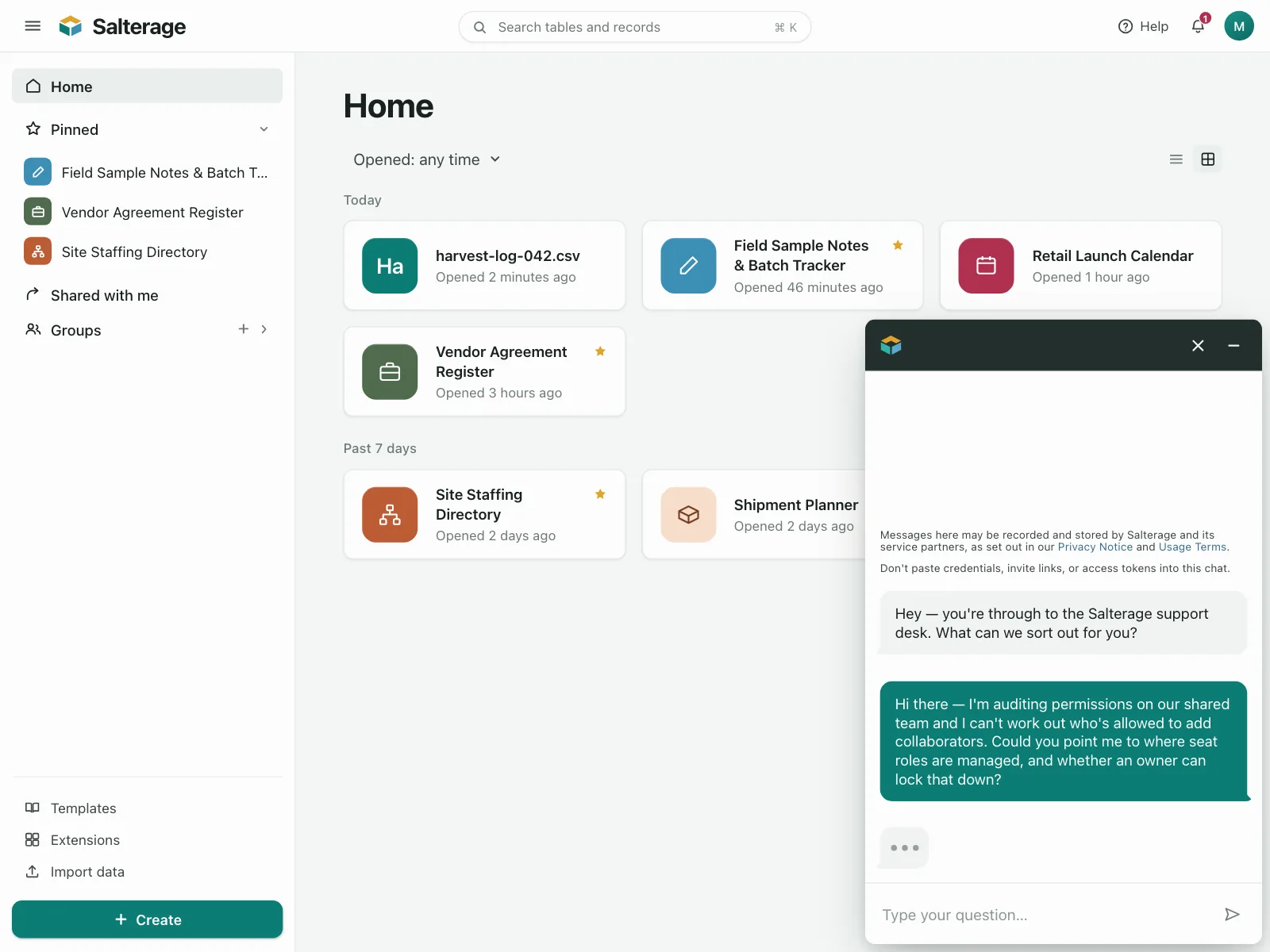
Task: Open pinned Field Sample Notes & Batch Tracker
Action: [x=147, y=172]
